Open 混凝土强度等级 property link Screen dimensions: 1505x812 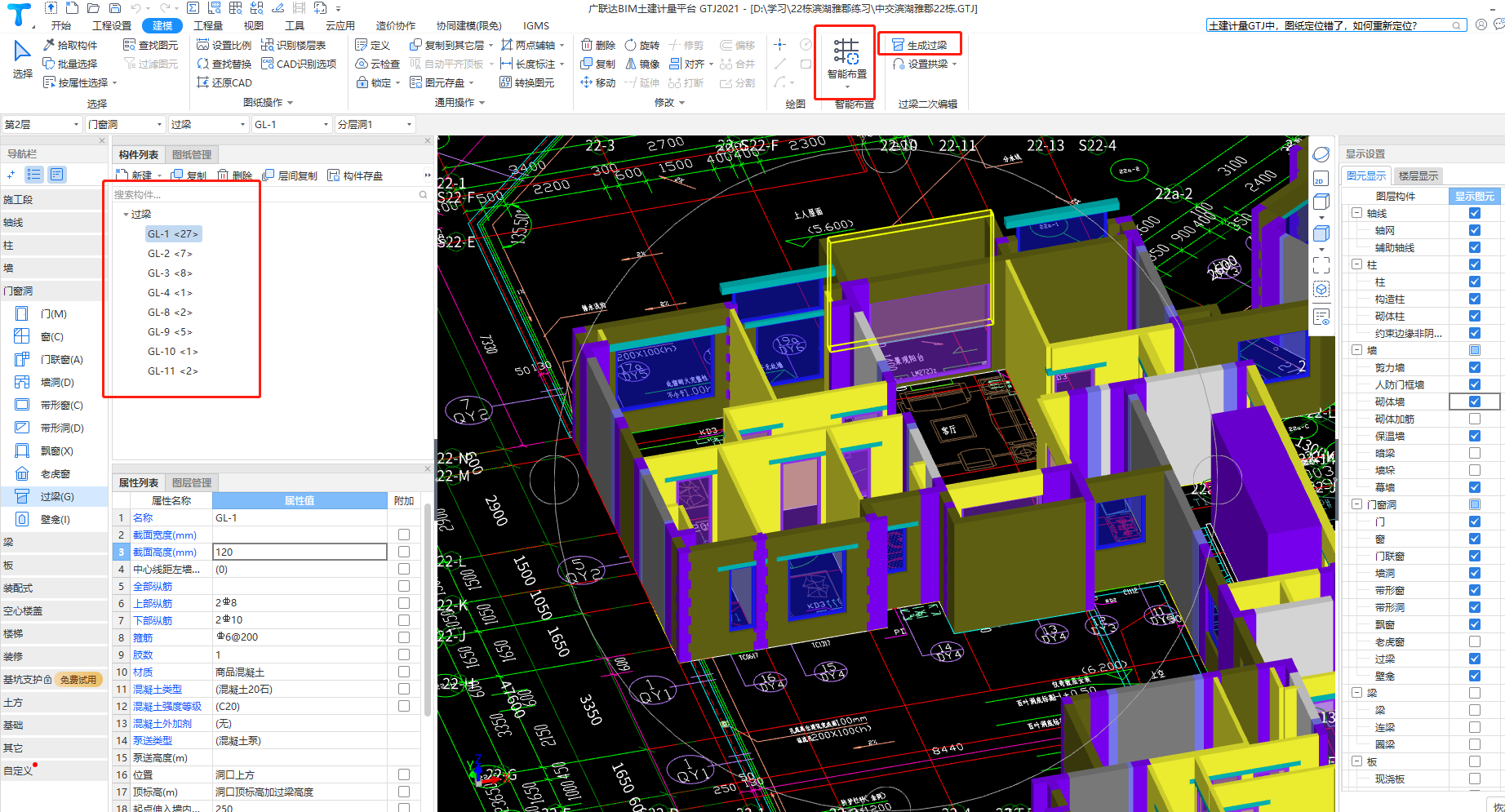coord(167,707)
